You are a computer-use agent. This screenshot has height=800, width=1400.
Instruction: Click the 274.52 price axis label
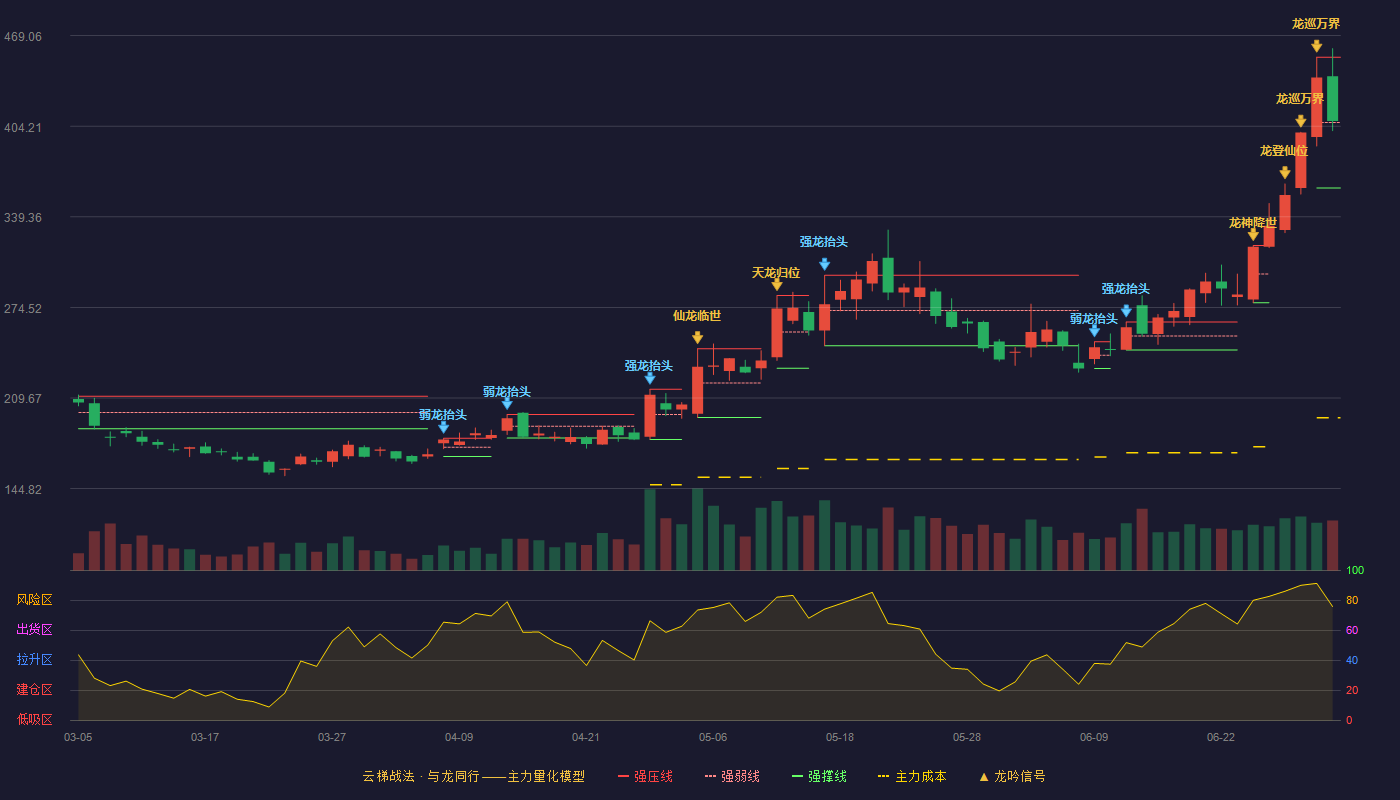pos(23,309)
